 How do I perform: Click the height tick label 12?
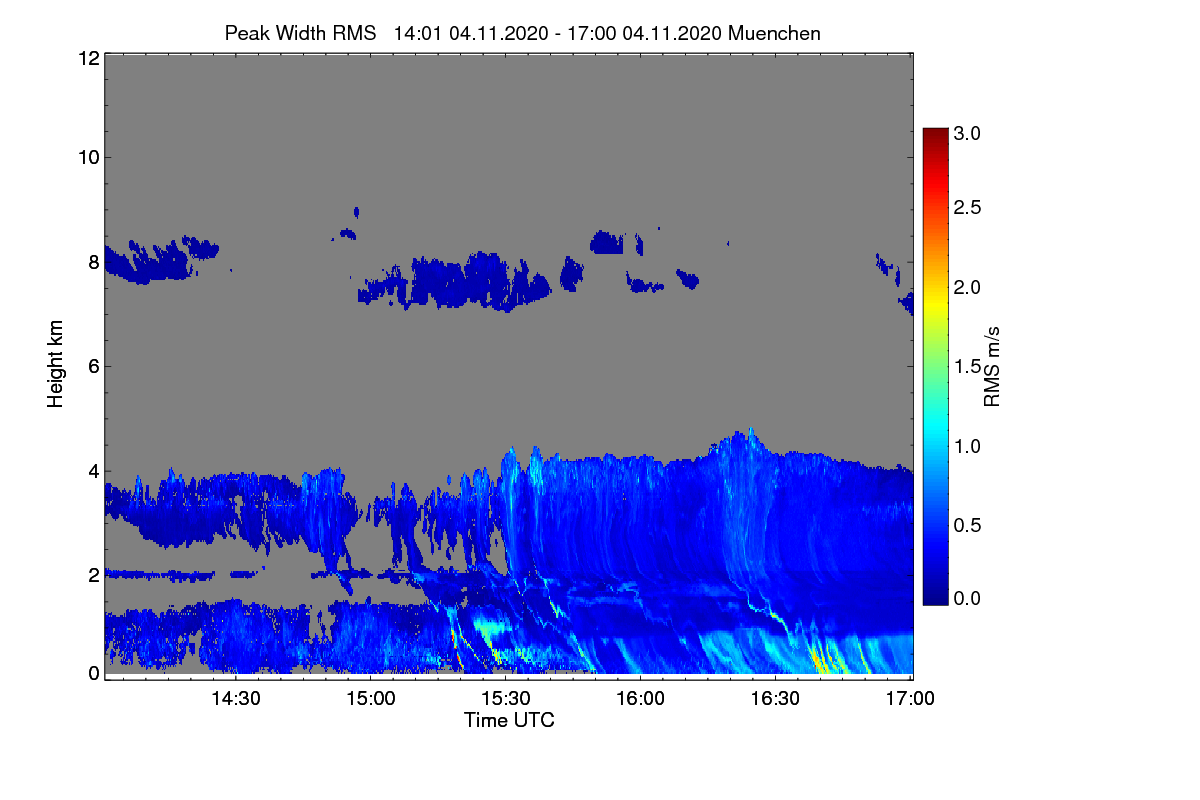pos(87,59)
